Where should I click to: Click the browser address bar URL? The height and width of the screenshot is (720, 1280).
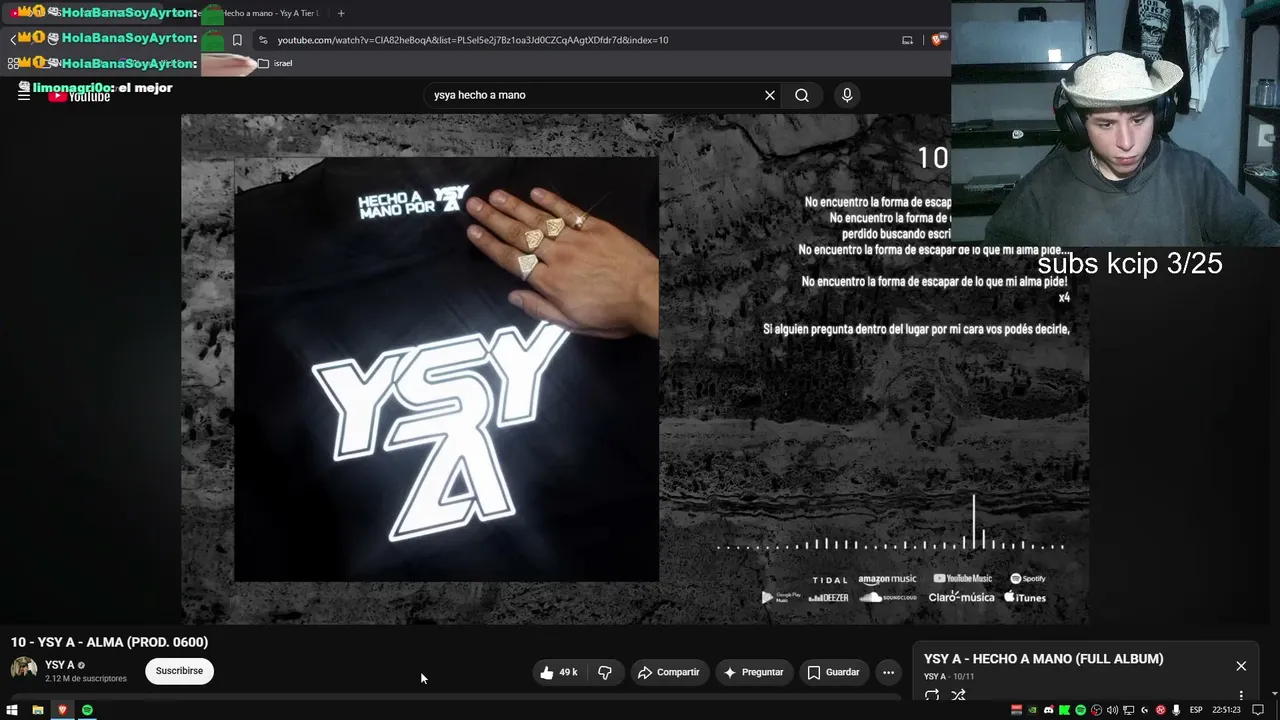click(x=473, y=40)
